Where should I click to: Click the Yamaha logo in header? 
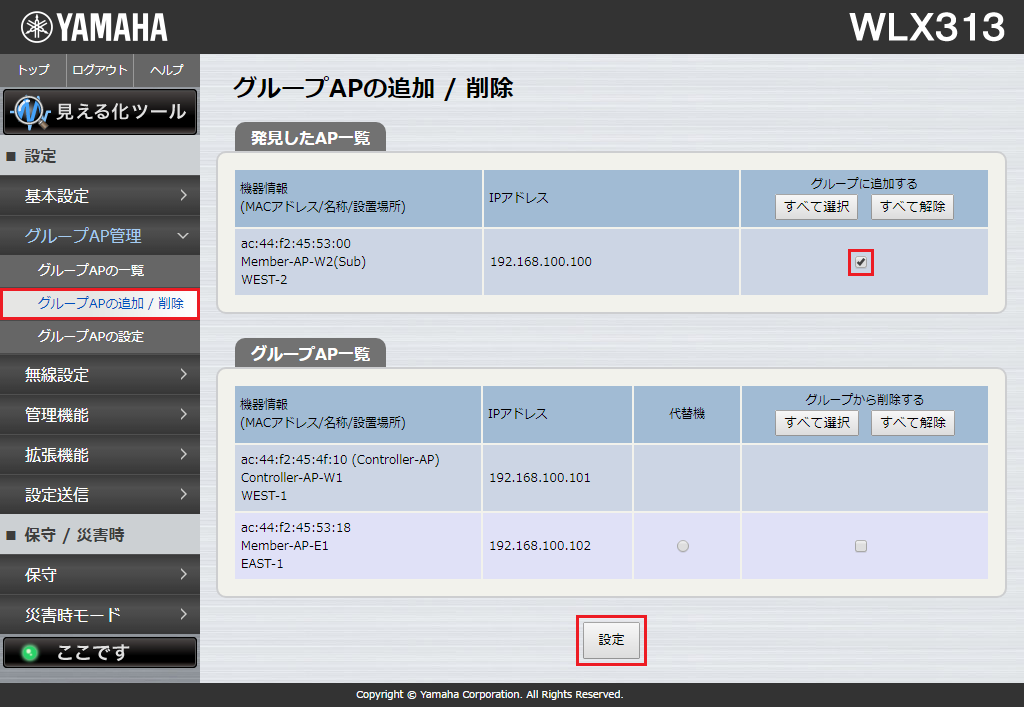click(95, 27)
